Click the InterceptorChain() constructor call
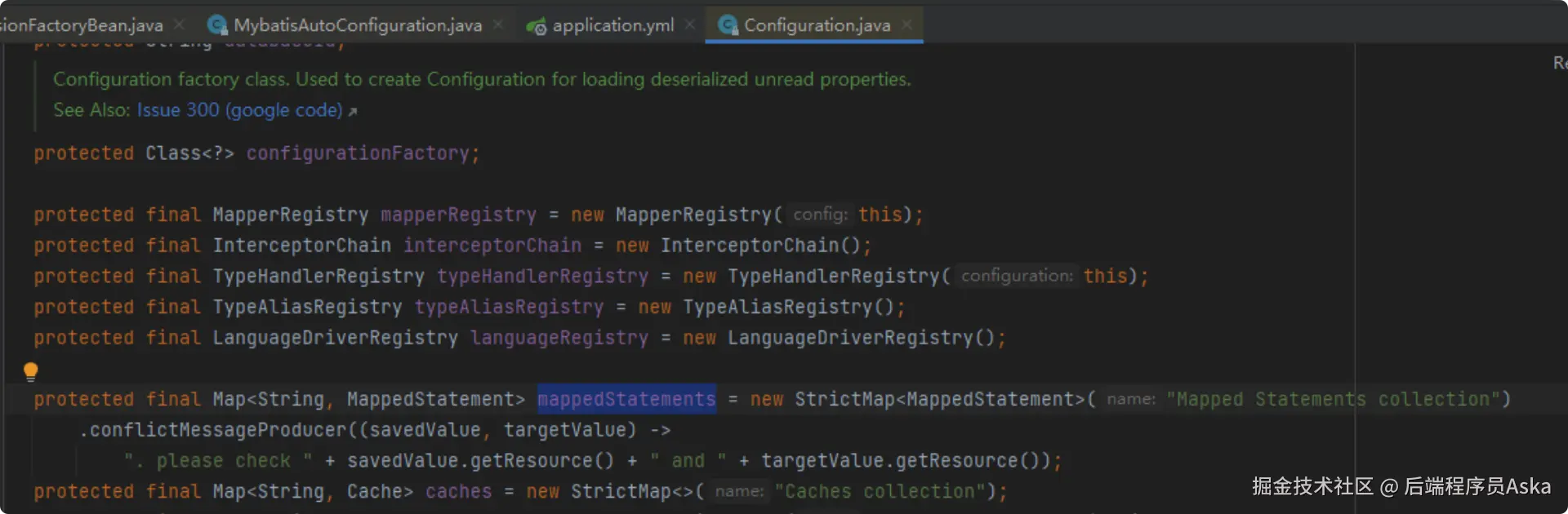This screenshot has width=1568, height=514. click(760, 246)
